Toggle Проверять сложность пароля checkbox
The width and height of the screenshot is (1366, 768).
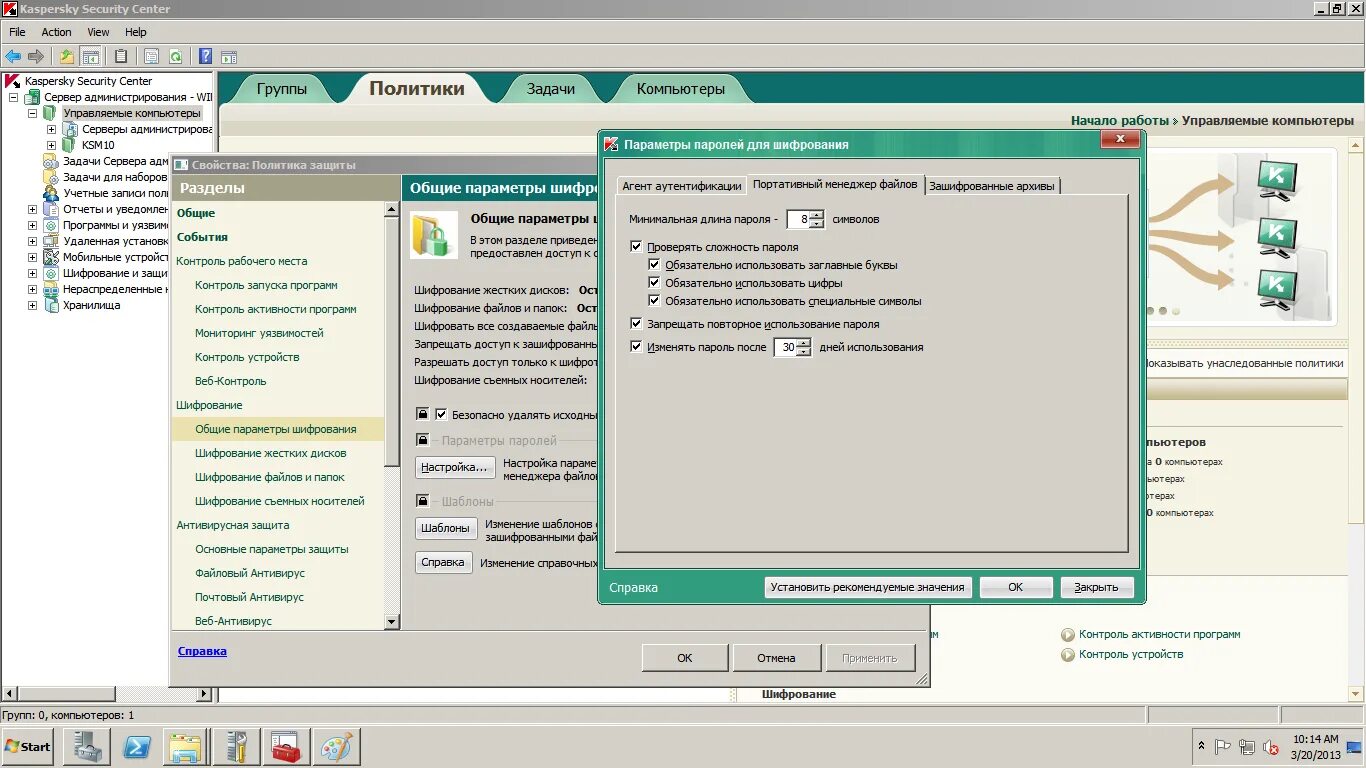coord(636,247)
